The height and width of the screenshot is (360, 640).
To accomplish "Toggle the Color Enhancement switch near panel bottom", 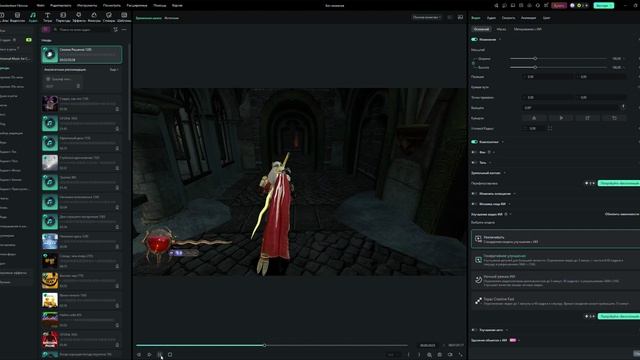I will tap(474, 330).
